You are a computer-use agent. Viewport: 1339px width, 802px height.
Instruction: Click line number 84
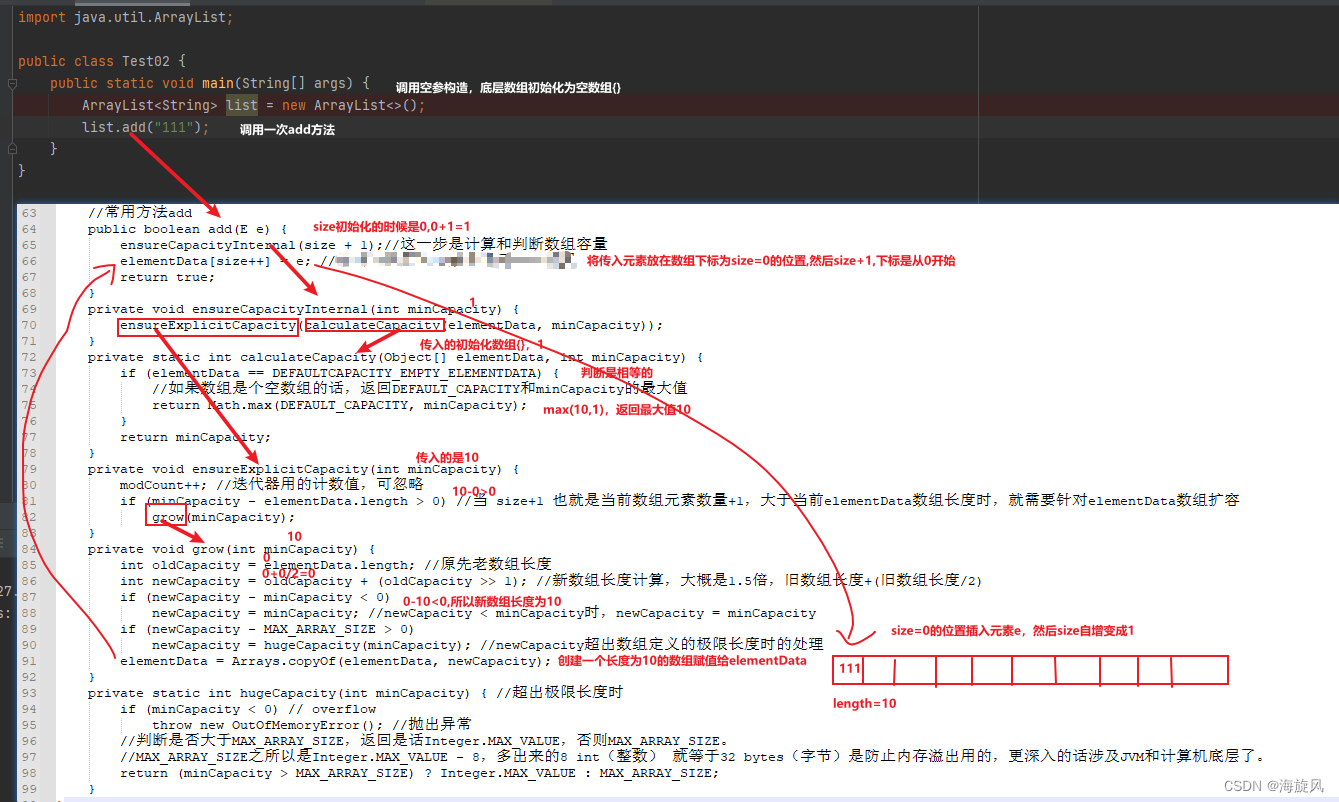point(29,549)
